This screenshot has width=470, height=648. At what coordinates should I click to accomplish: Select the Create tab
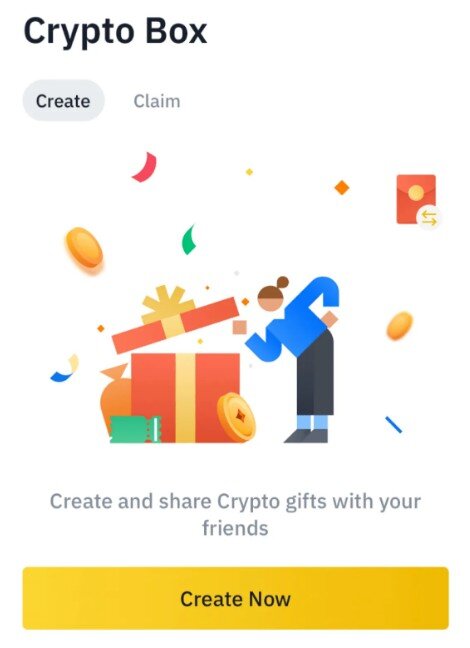pyautogui.click(x=63, y=101)
